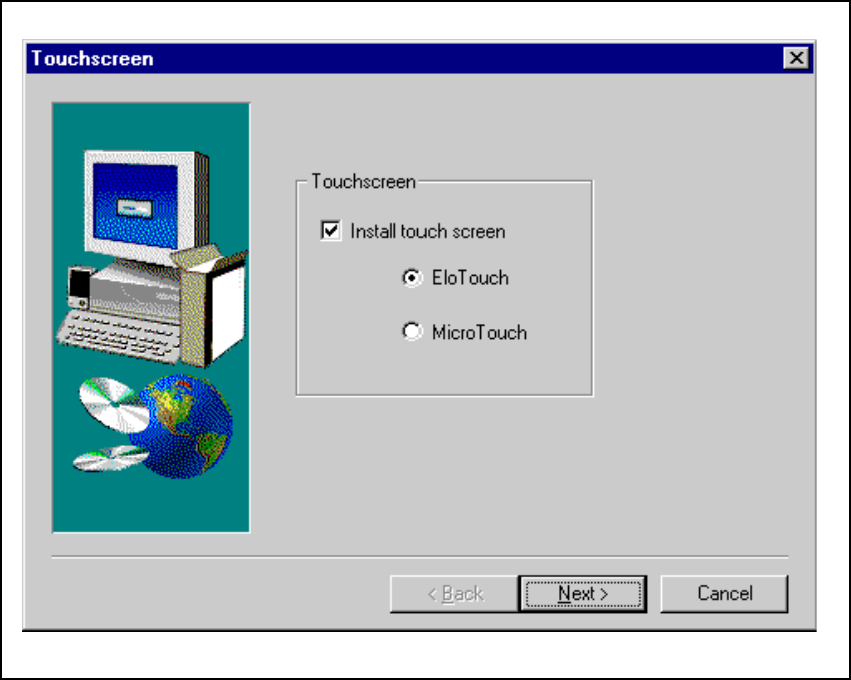Click the < Back button

(x=454, y=594)
